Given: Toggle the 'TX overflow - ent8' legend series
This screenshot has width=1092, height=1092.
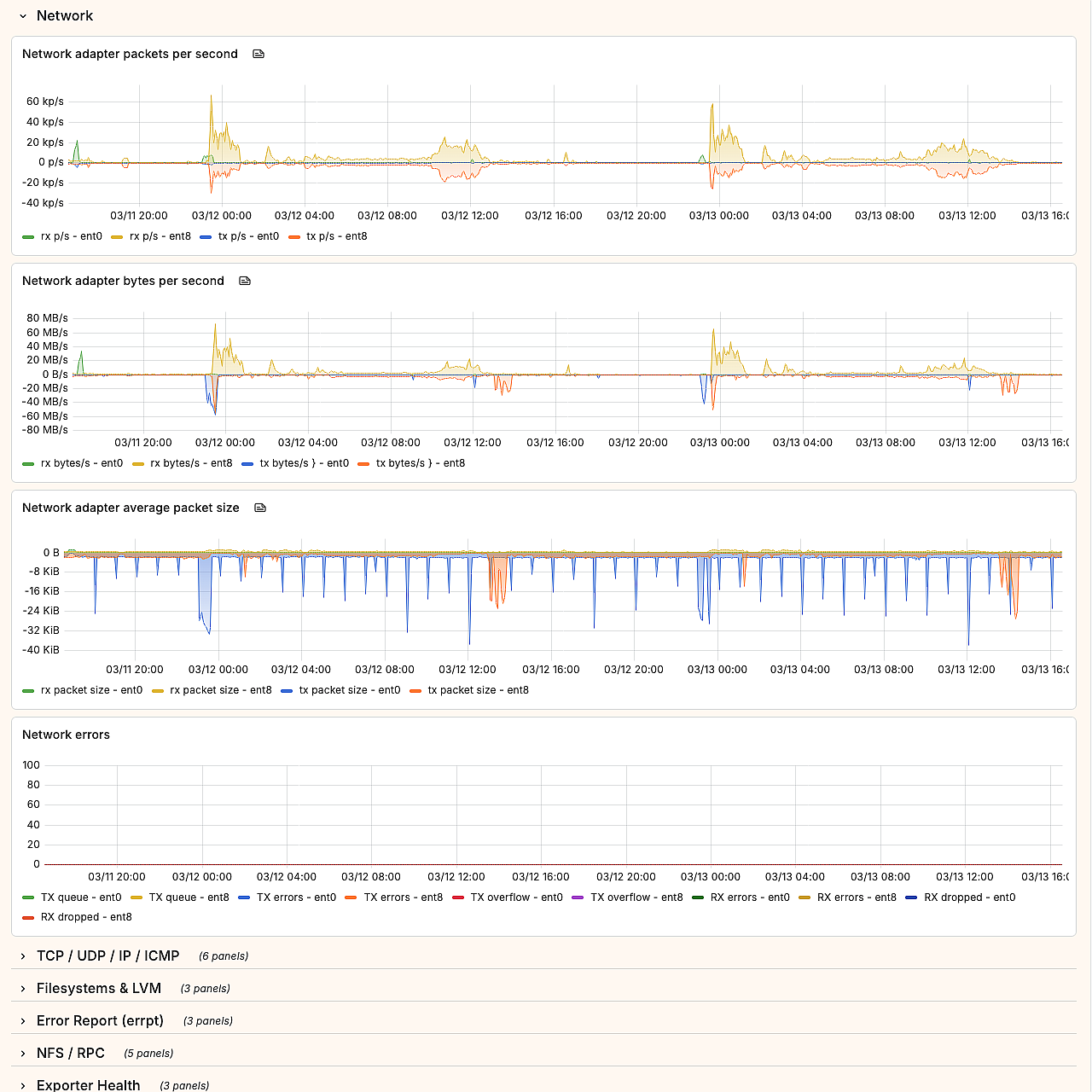Looking at the screenshot, I should pos(636,897).
